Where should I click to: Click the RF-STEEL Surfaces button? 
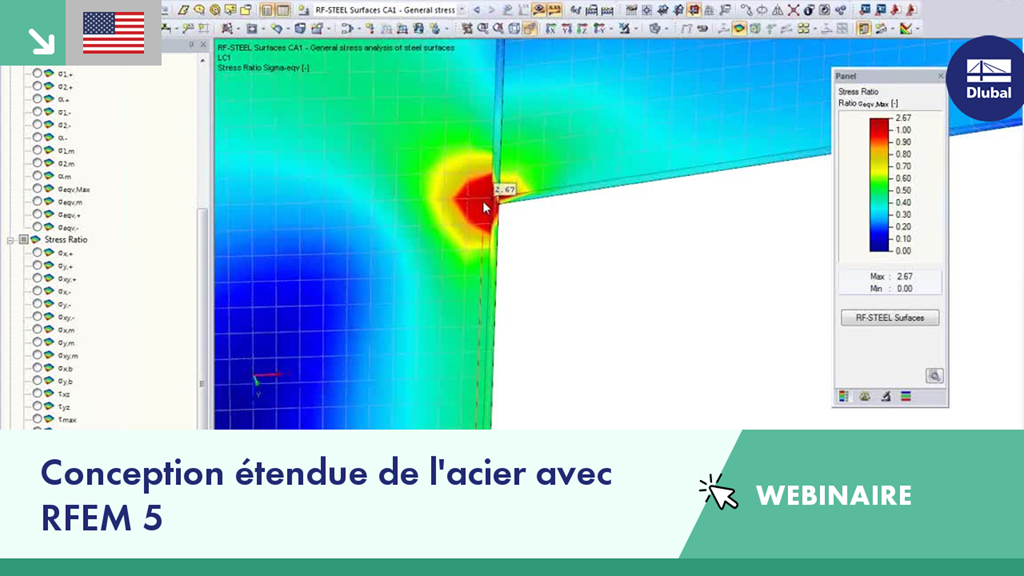(890, 318)
